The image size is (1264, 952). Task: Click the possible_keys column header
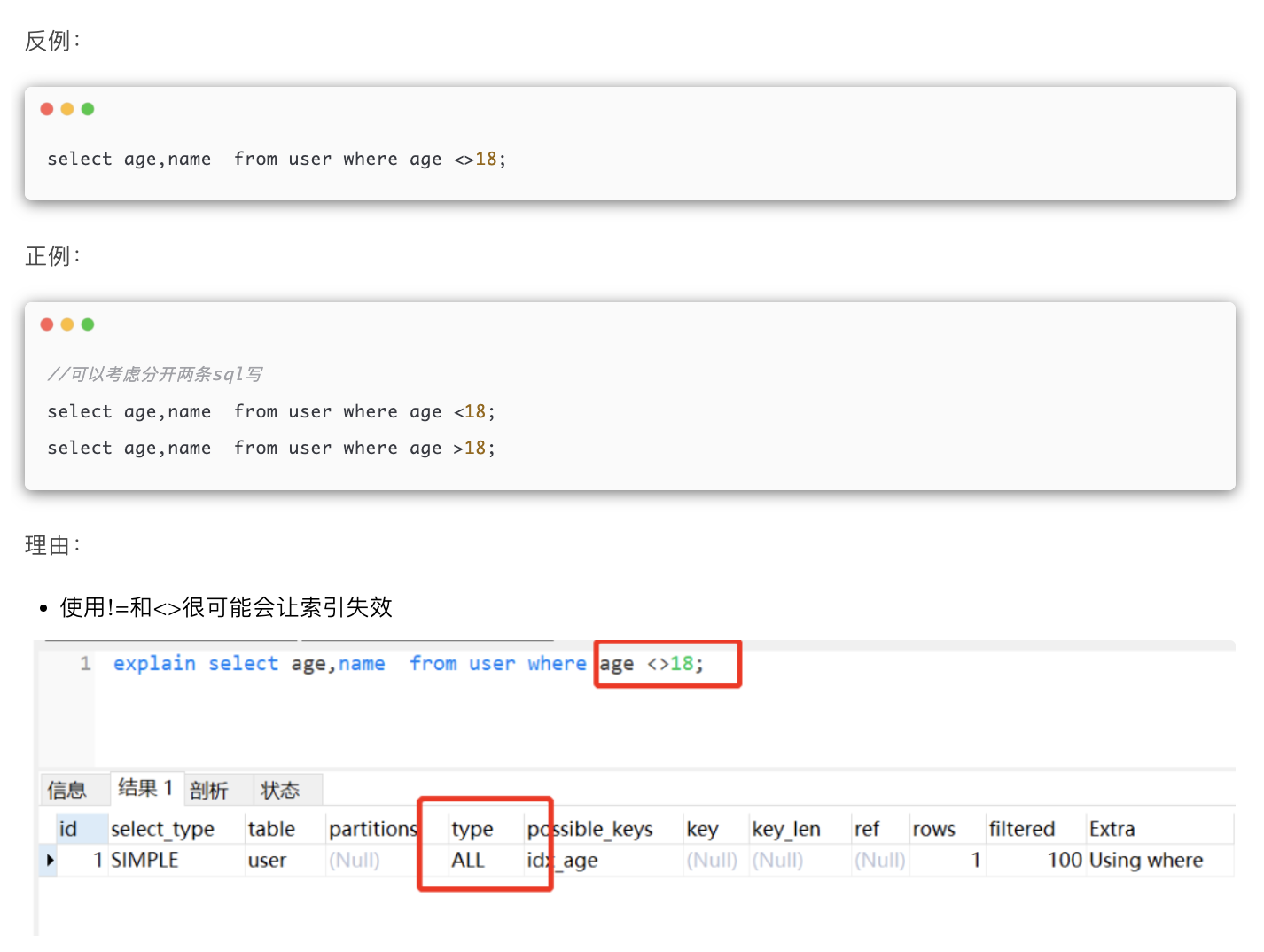click(590, 829)
